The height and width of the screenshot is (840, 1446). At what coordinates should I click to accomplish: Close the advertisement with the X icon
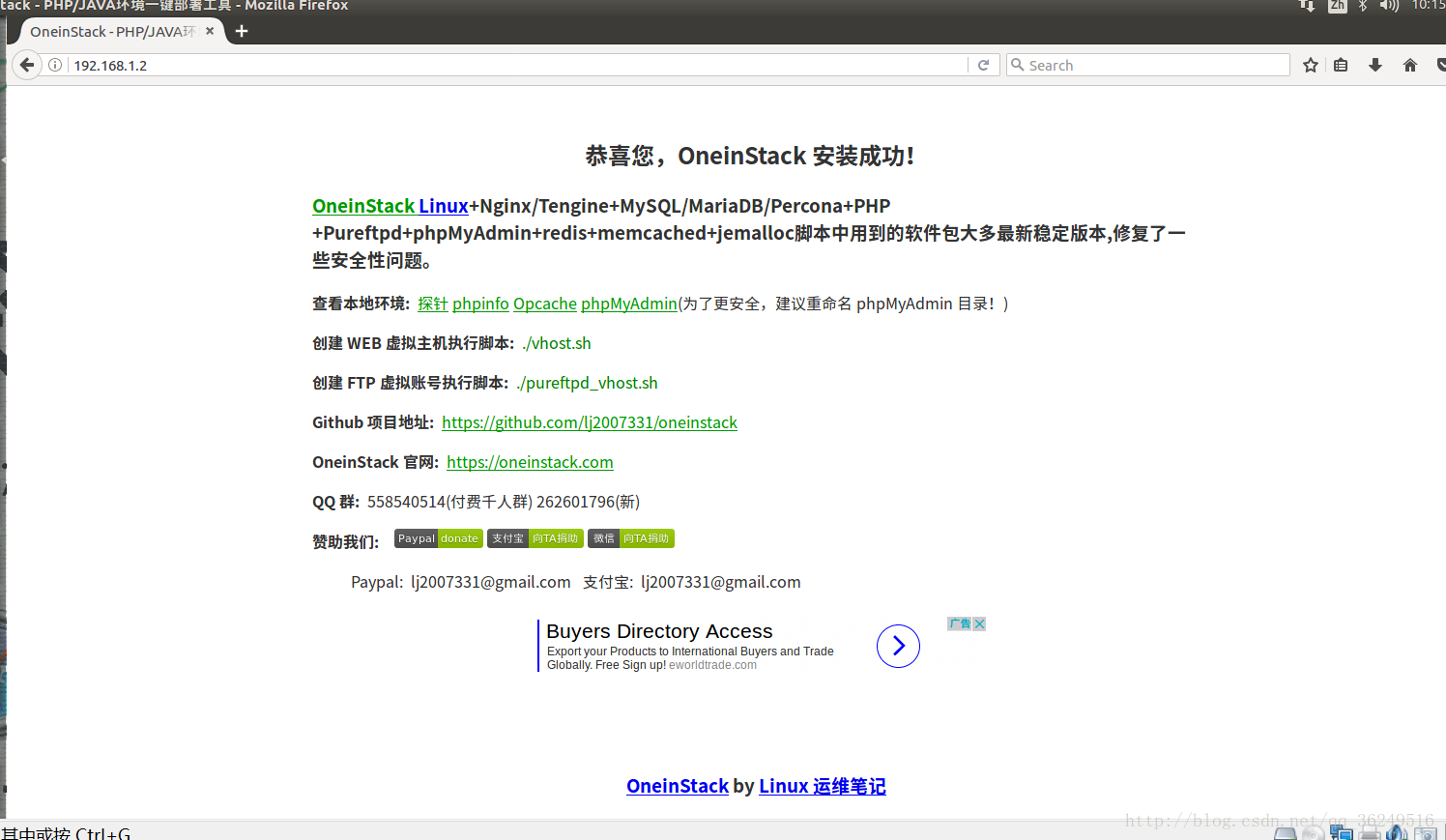coord(979,623)
